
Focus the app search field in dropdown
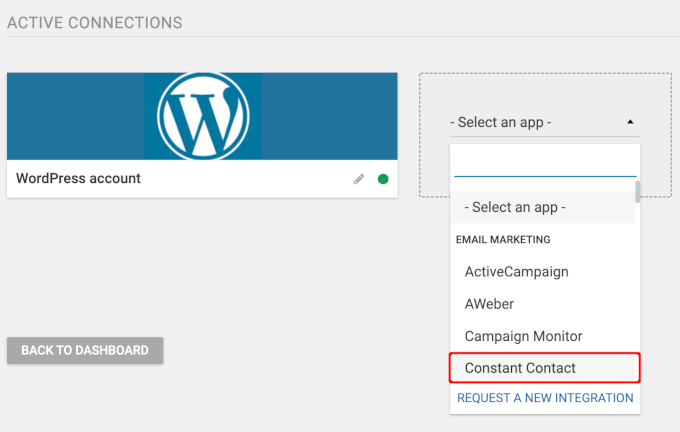click(544, 163)
